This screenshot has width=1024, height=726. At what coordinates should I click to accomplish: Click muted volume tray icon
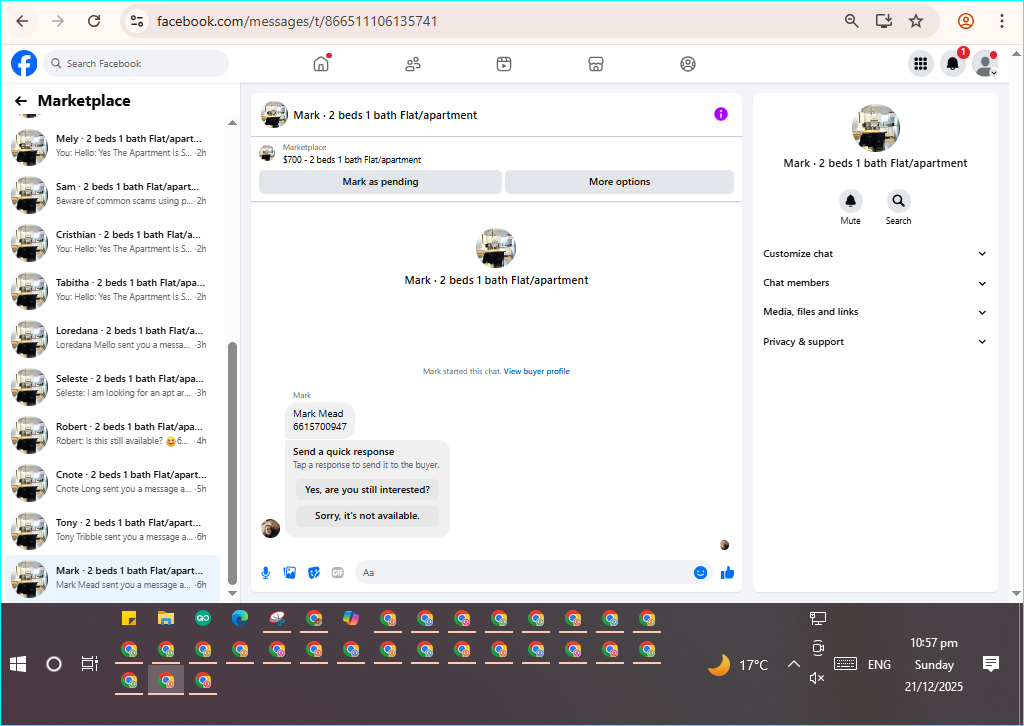click(x=817, y=678)
